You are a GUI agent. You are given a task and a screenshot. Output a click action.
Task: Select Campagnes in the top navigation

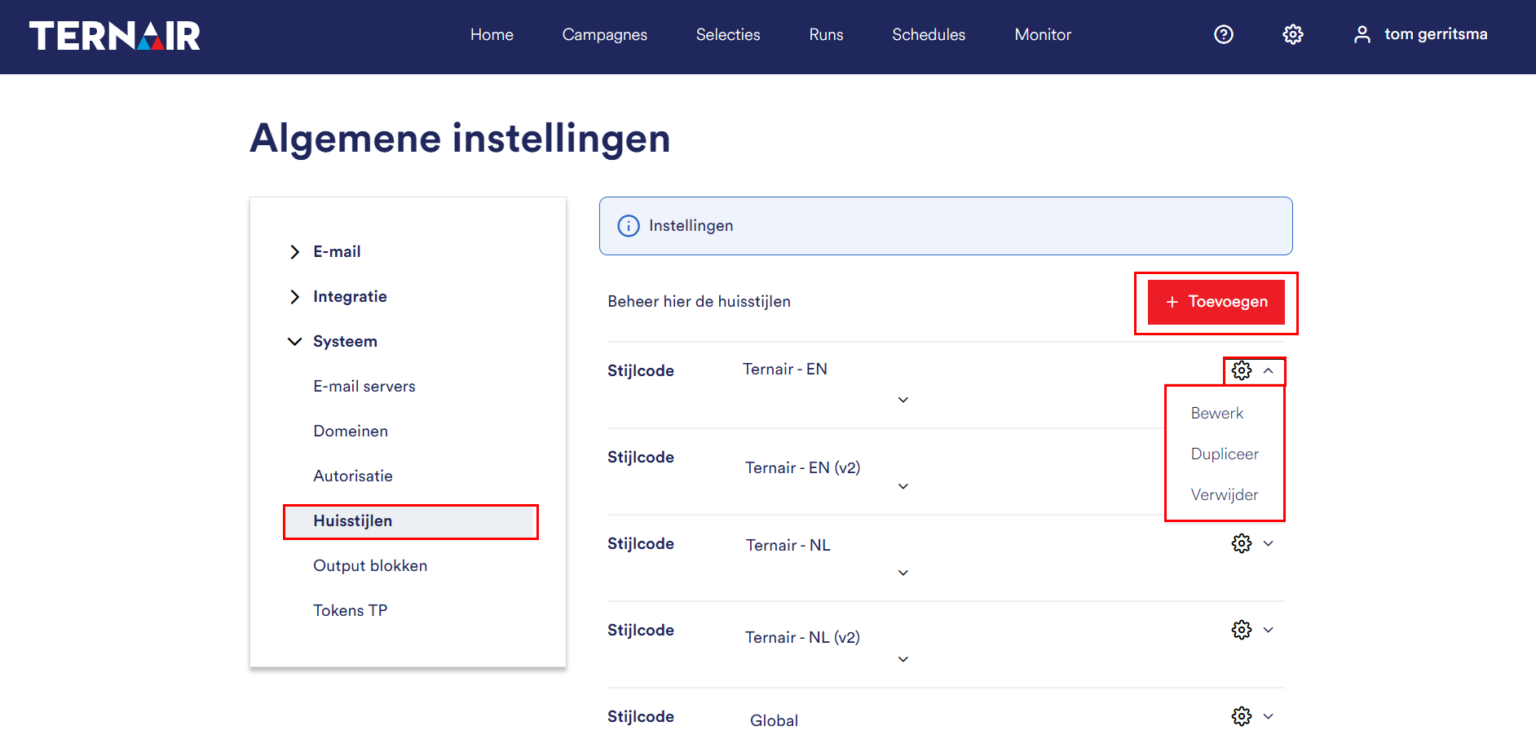tap(604, 35)
